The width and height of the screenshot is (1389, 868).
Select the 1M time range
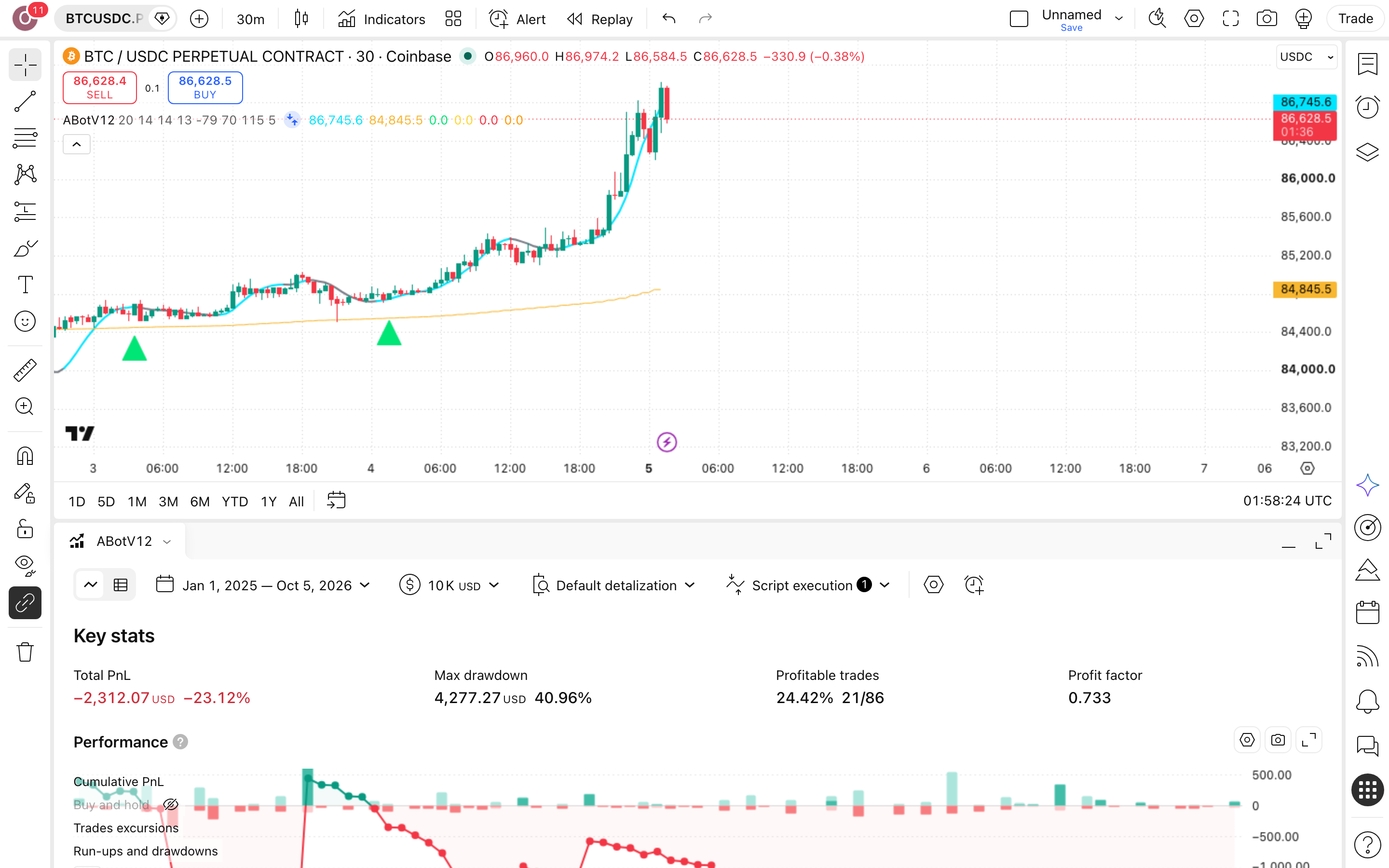[136, 502]
